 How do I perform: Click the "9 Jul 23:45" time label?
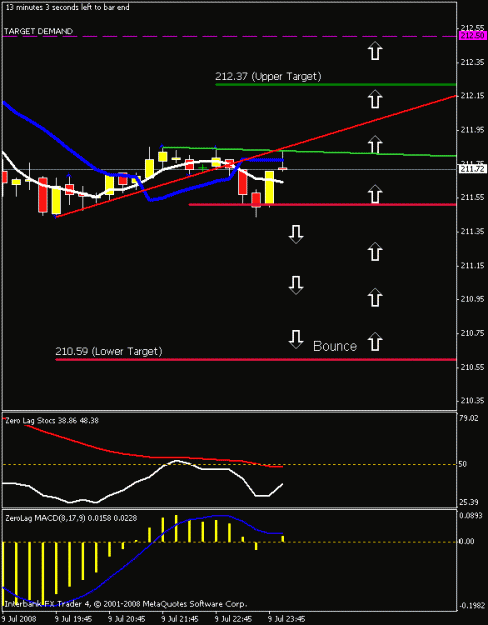coord(287,619)
